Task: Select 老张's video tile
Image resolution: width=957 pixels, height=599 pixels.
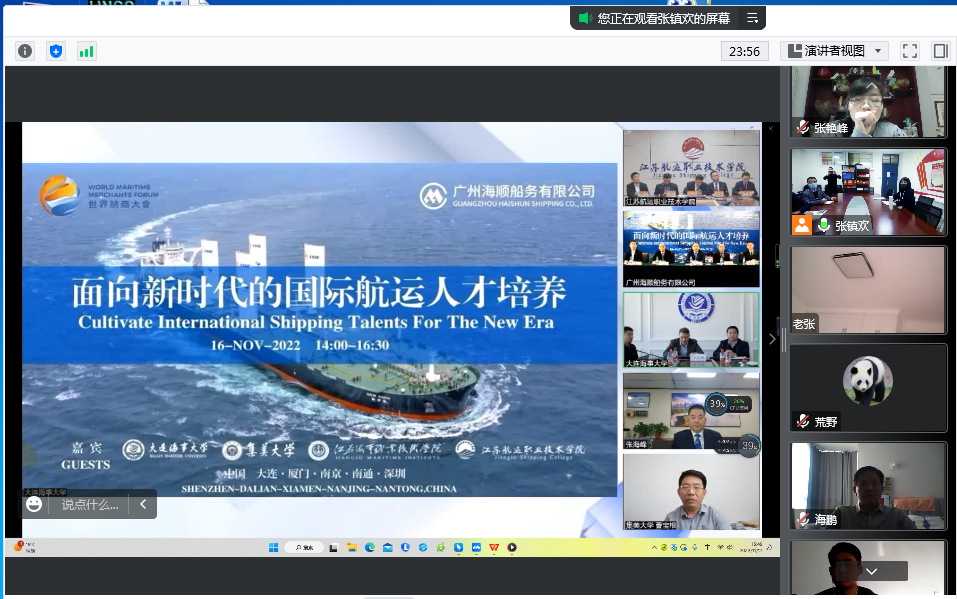Action: point(868,289)
